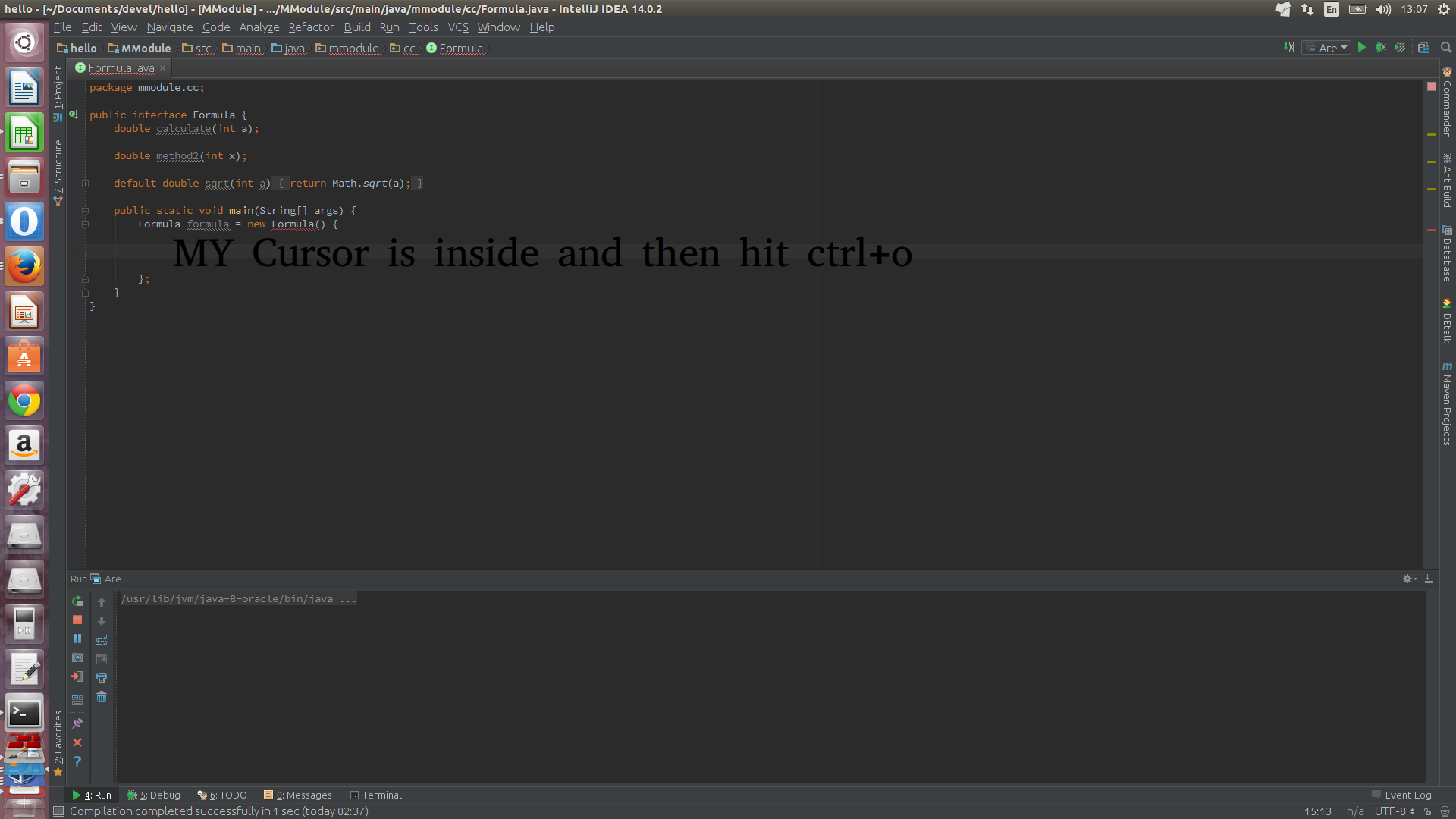Hide the Run tool window
This screenshot has height=819, width=1456.
1429,579
